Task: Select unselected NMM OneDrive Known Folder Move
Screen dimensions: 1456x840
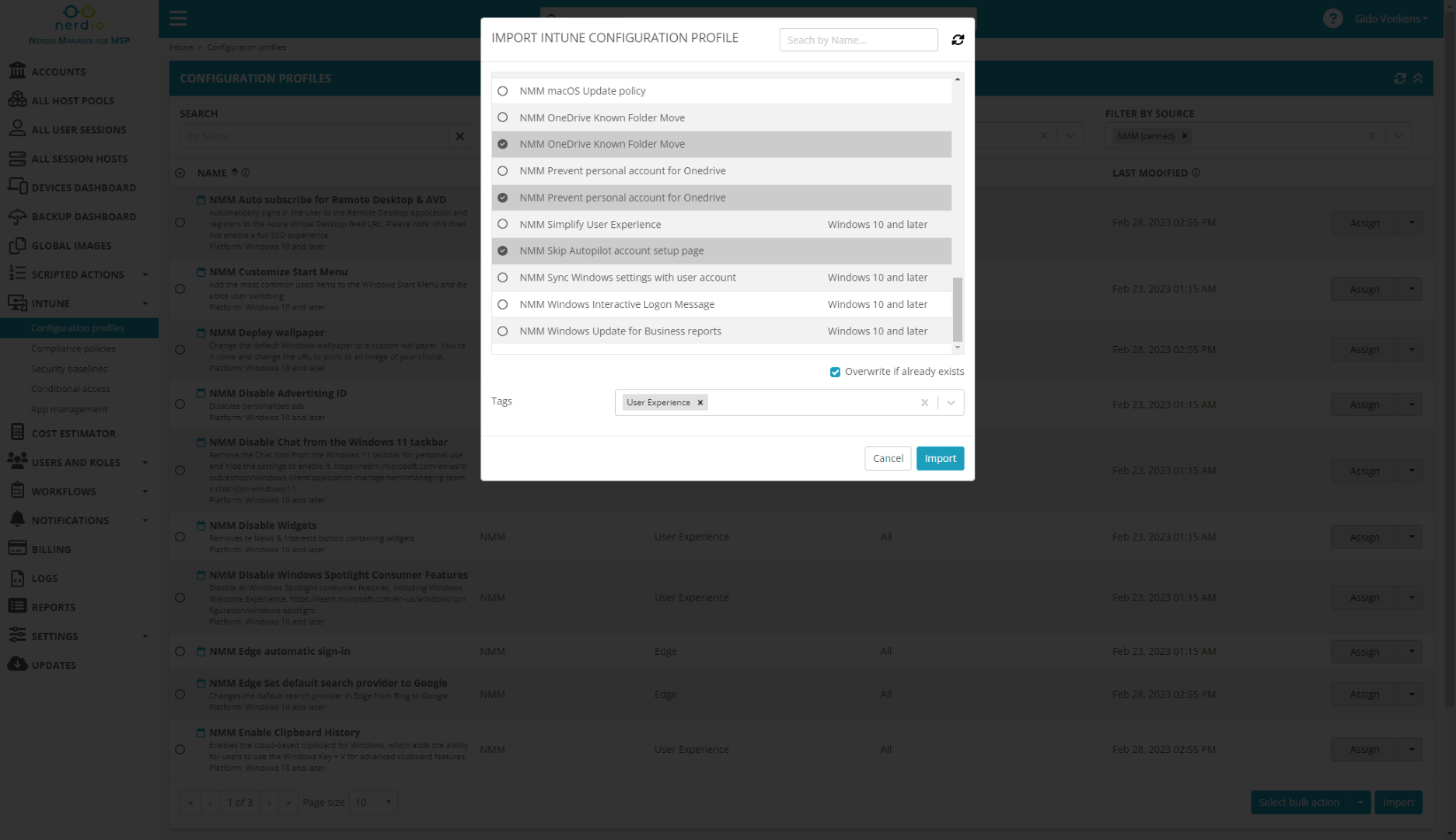Action: pyautogui.click(x=503, y=117)
